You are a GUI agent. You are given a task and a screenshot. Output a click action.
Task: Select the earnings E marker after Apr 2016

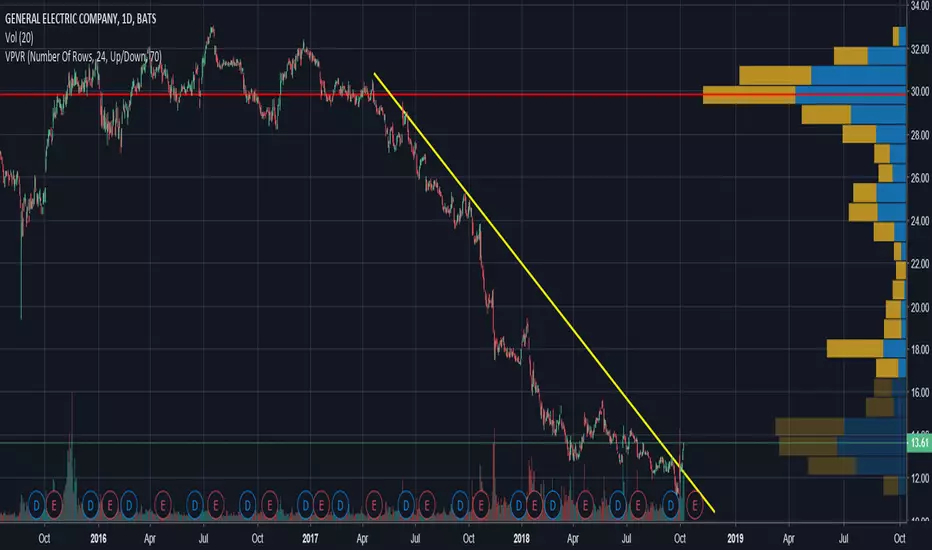coord(163,506)
